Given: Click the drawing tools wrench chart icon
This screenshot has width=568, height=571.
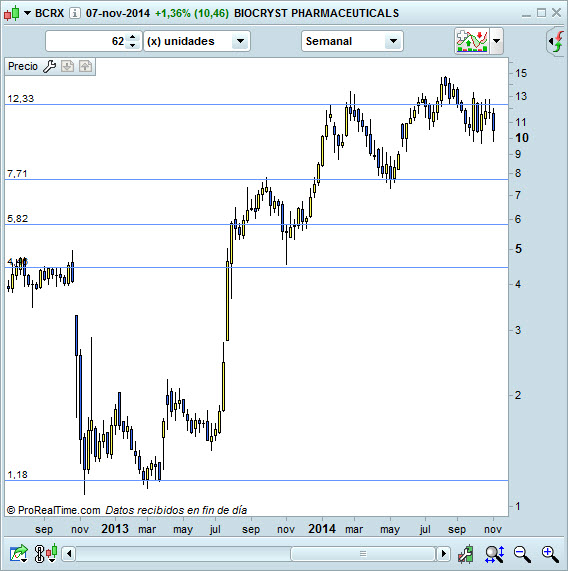Looking at the screenshot, I should click(x=466, y=554).
